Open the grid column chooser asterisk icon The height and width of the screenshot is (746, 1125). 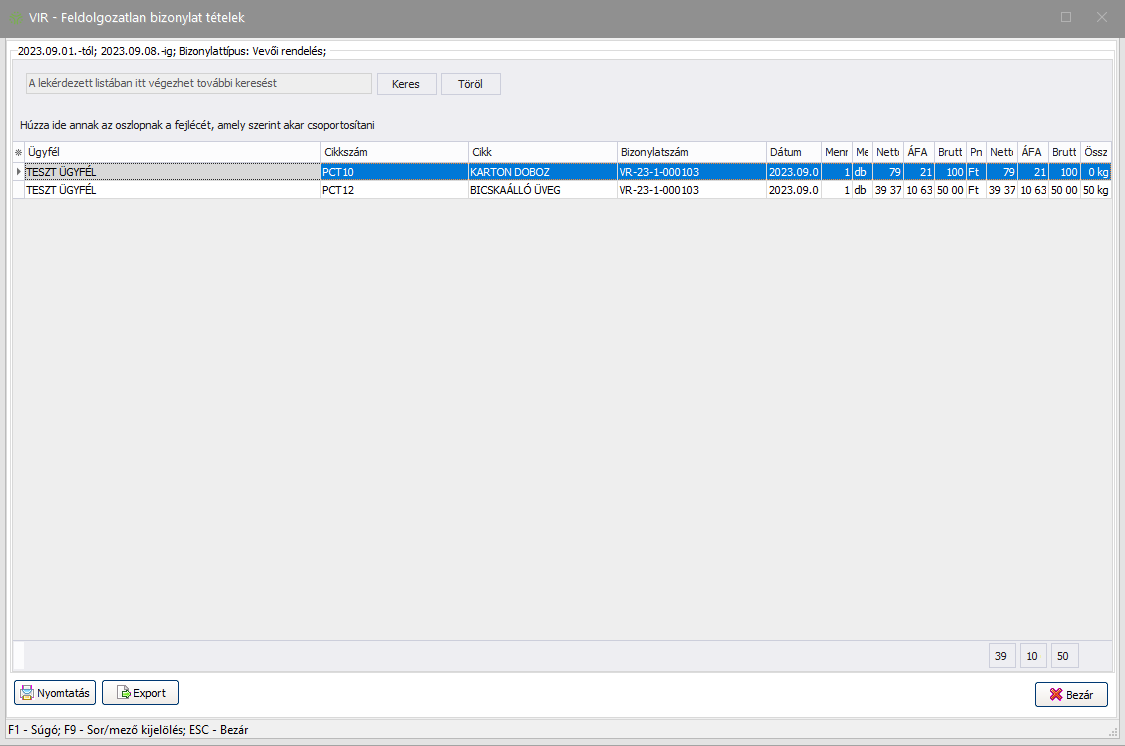(18, 152)
